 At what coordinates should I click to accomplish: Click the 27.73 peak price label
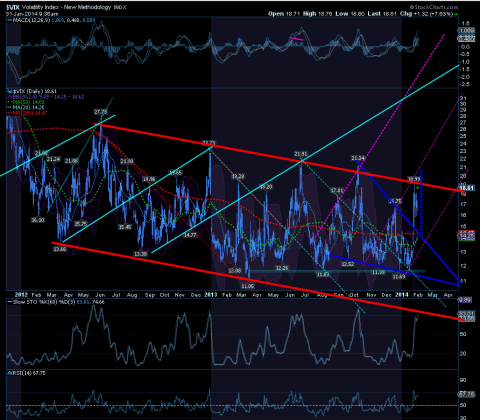point(101,112)
